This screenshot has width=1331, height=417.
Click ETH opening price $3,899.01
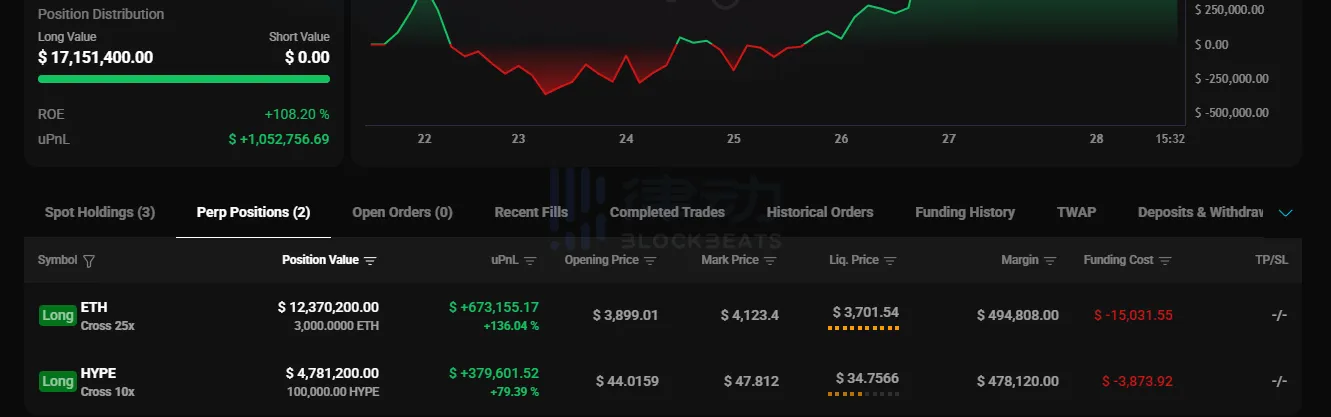click(625, 315)
